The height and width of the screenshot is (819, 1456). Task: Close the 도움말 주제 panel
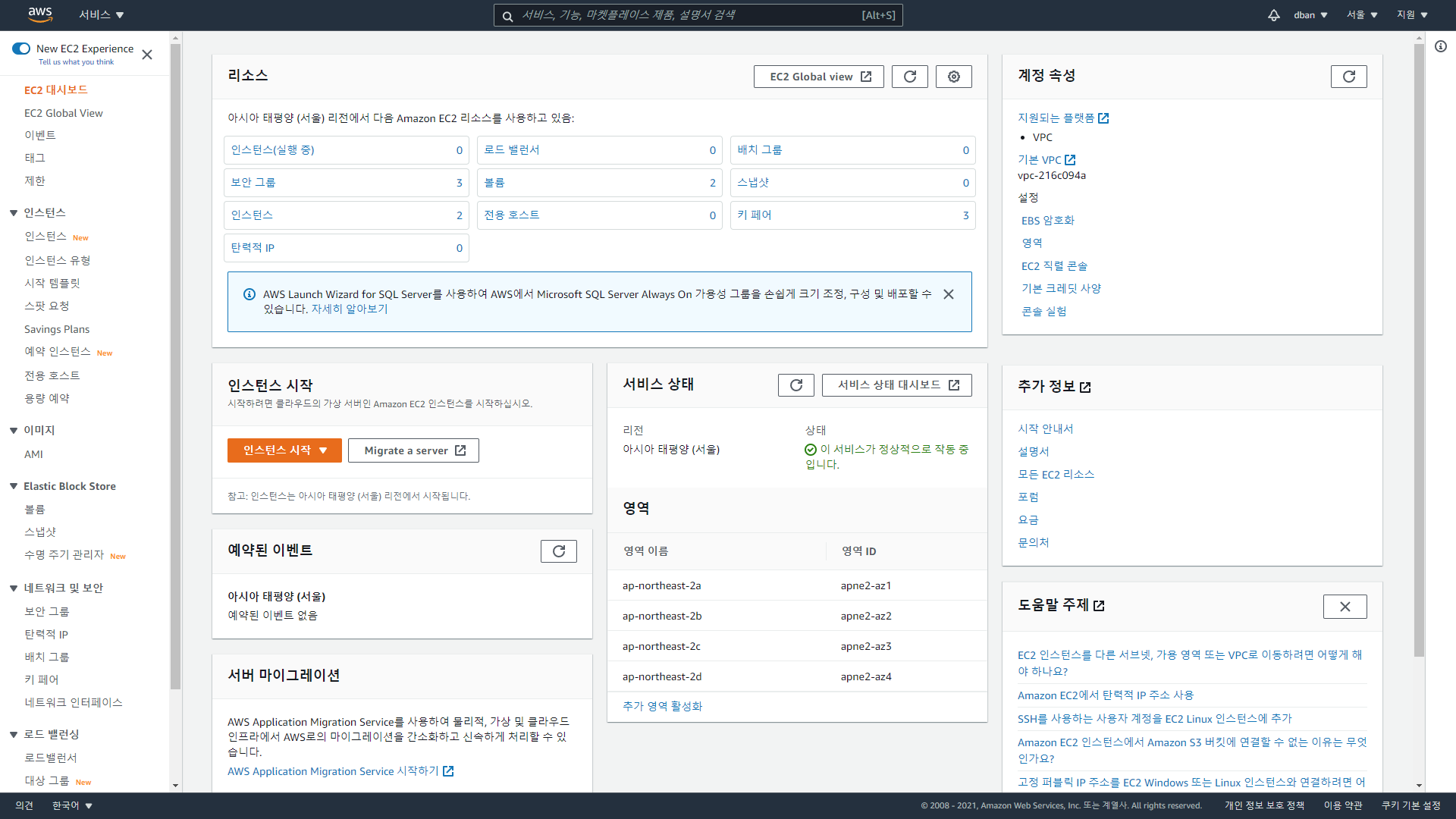pos(1345,607)
